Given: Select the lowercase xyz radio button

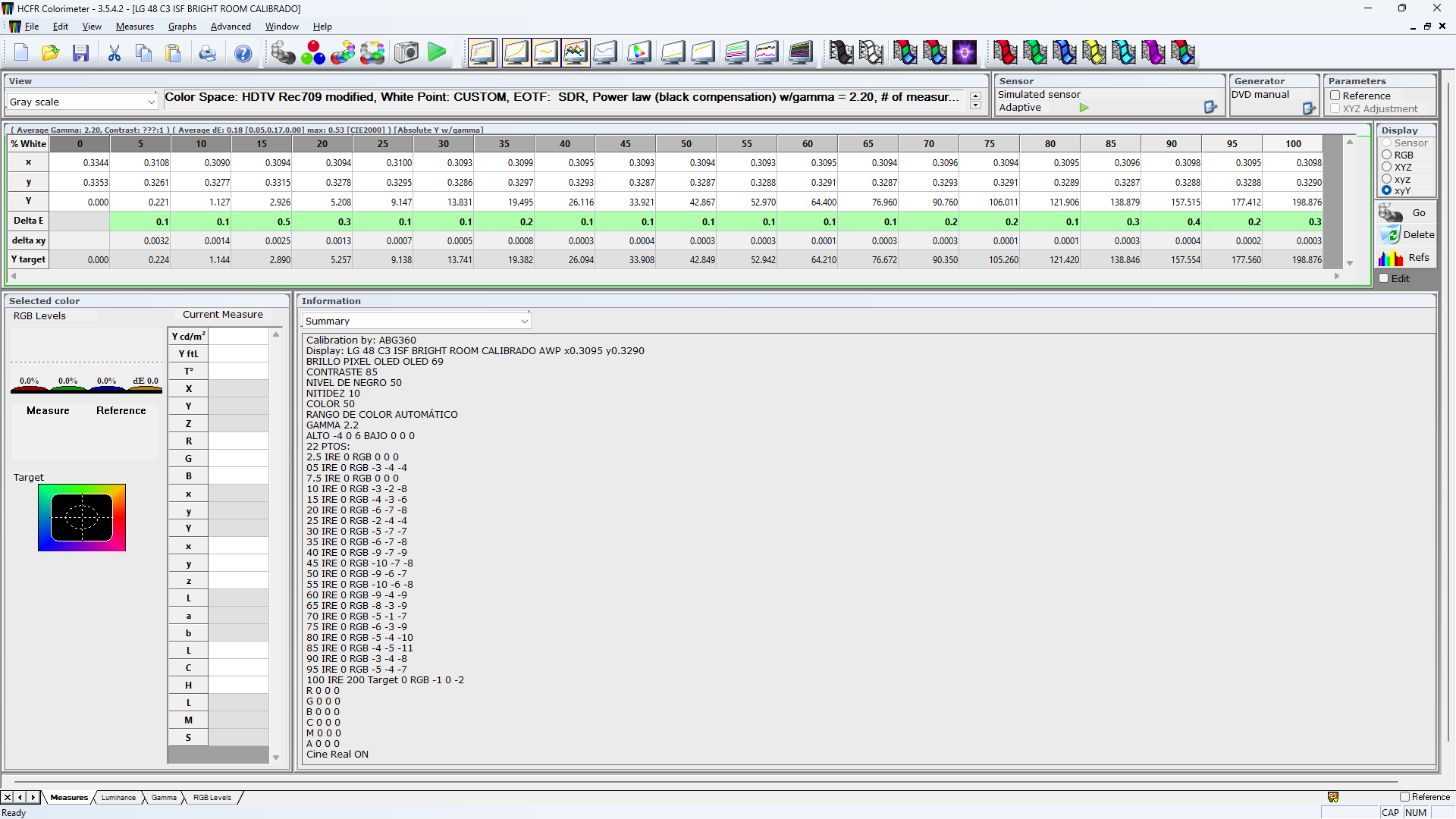Looking at the screenshot, I should [1387, 179].
